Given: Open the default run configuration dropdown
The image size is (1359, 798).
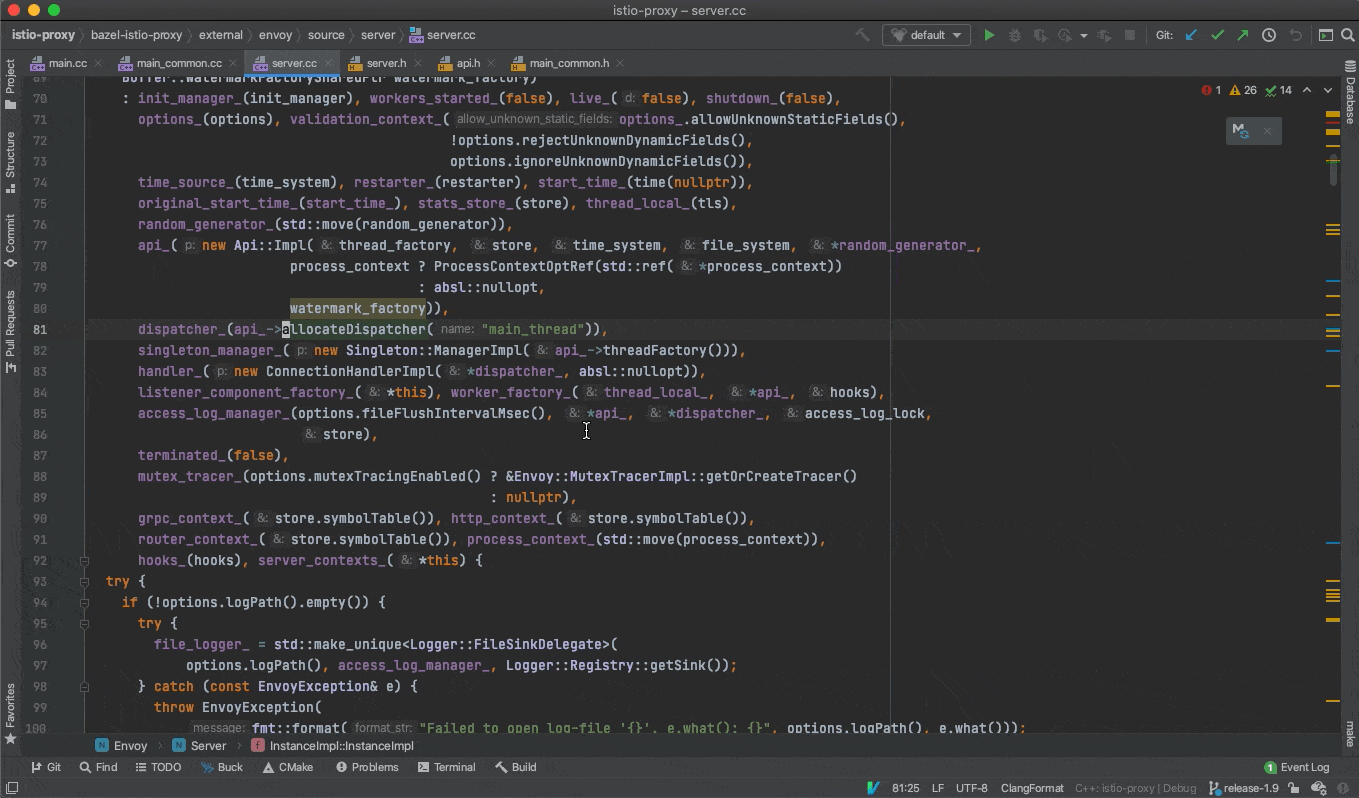Looking at the screenshot, I should (x=926, y=35).
